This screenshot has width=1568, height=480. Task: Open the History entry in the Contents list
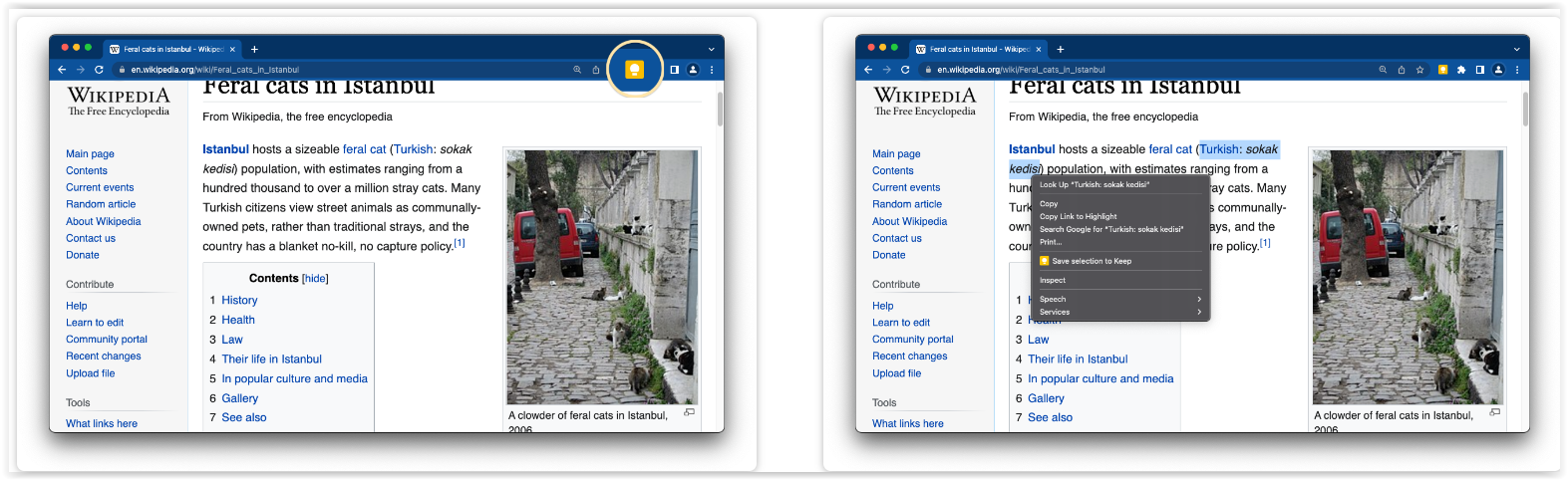click(x=239, y=300)
